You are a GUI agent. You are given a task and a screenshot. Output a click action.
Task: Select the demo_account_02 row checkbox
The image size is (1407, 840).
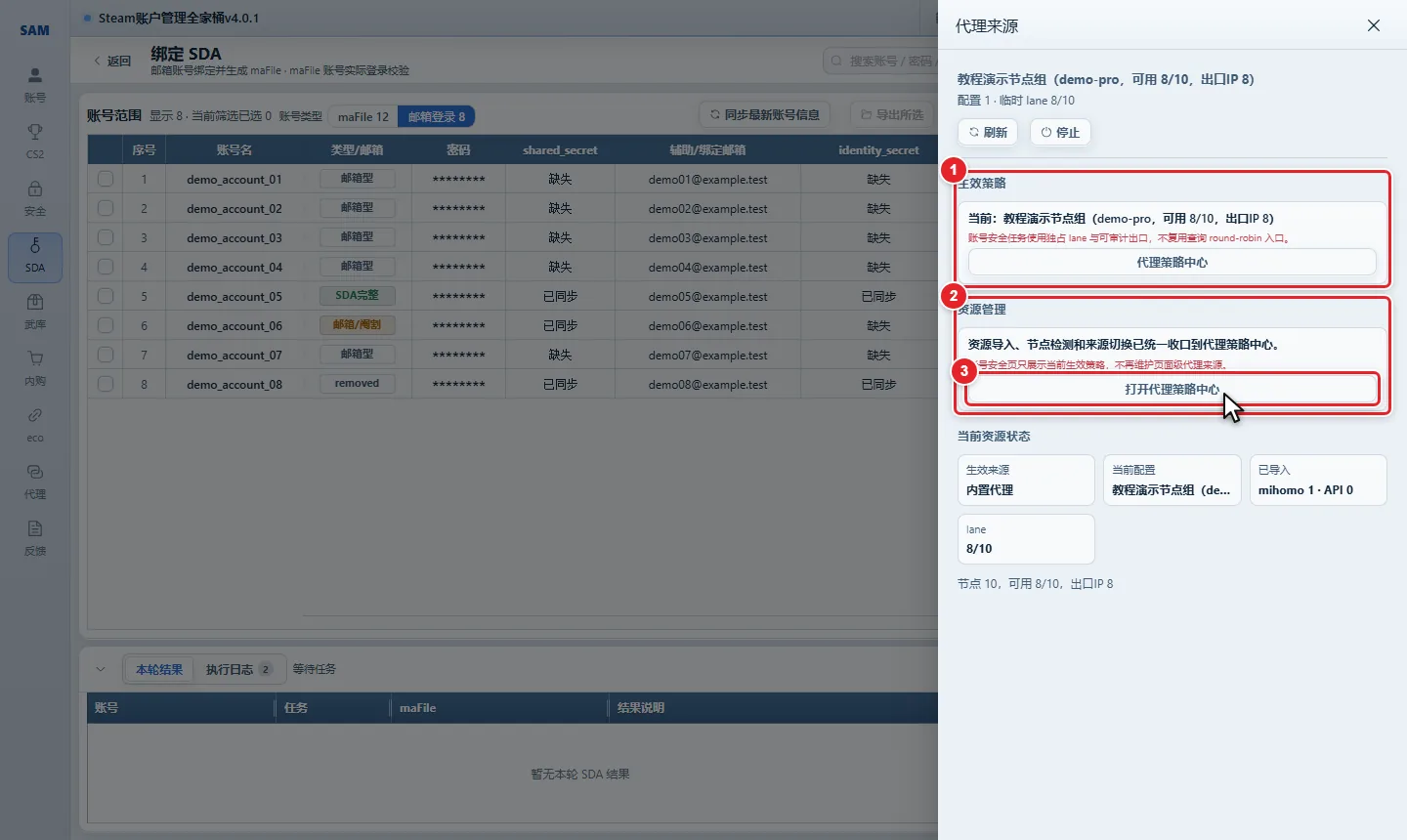106,208
